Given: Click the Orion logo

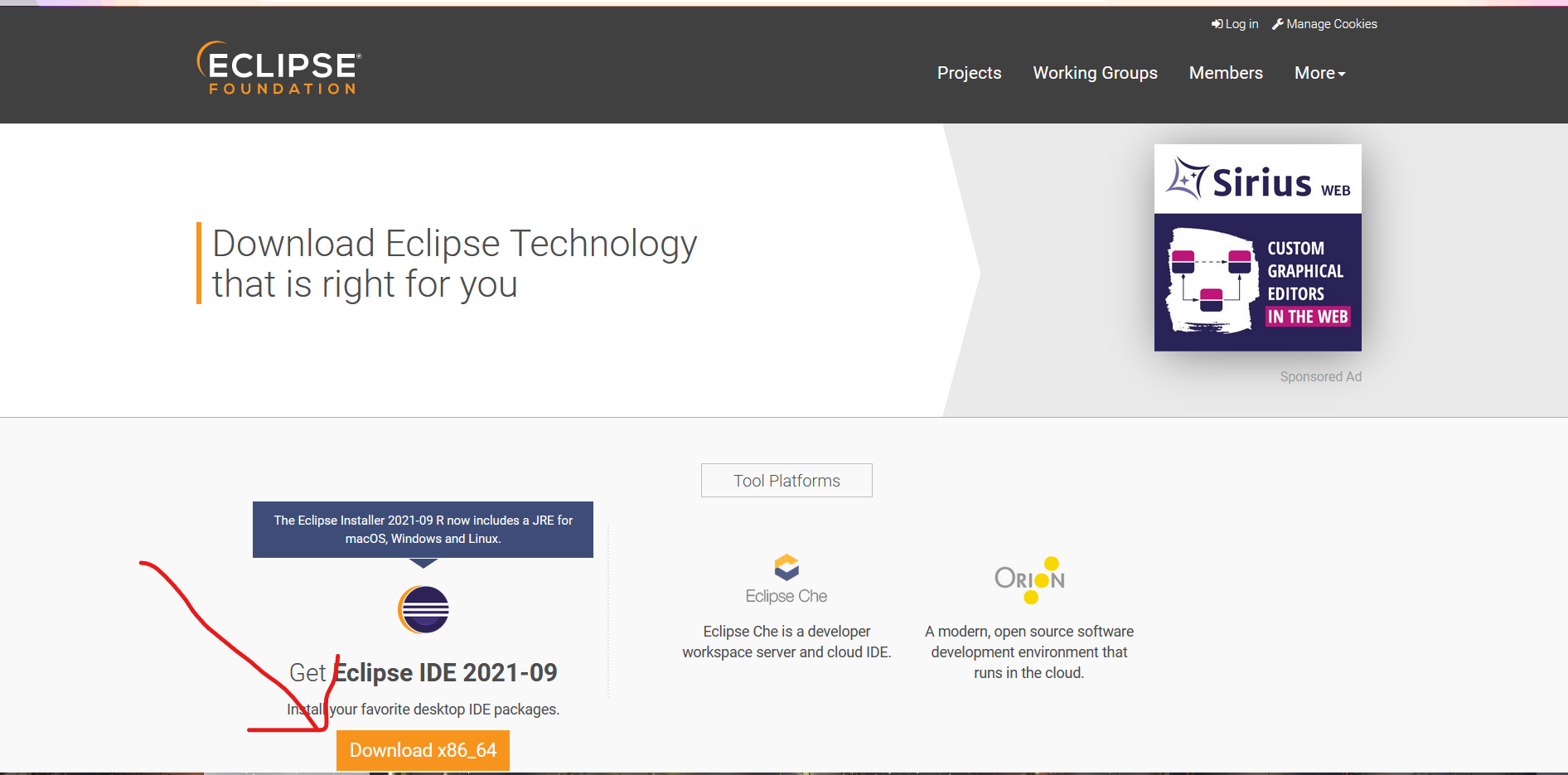Looking at the screenshot, I should pos(1030,580).
